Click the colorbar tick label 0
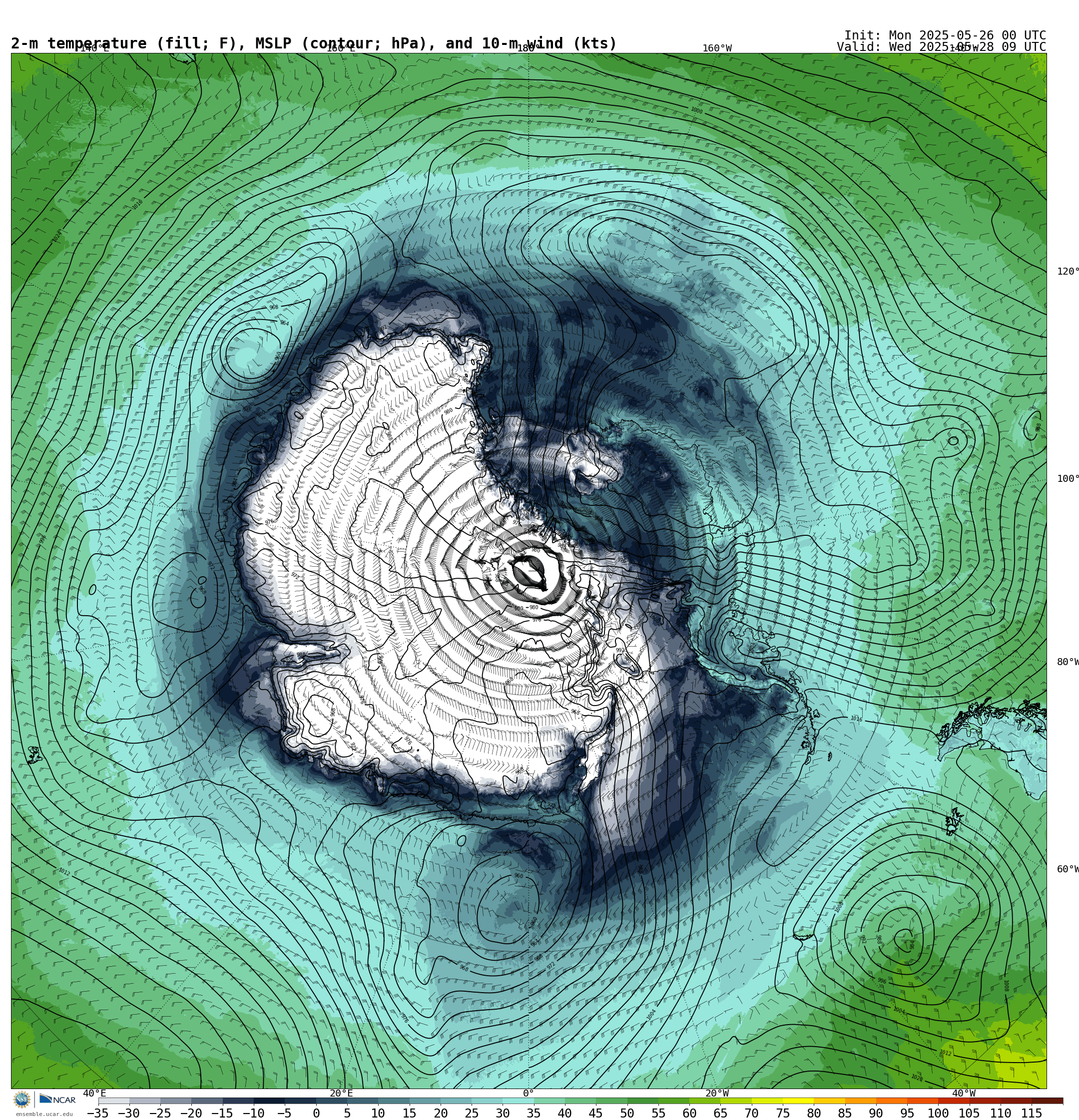1079x1120 pixels. [x=316, y=1113]
